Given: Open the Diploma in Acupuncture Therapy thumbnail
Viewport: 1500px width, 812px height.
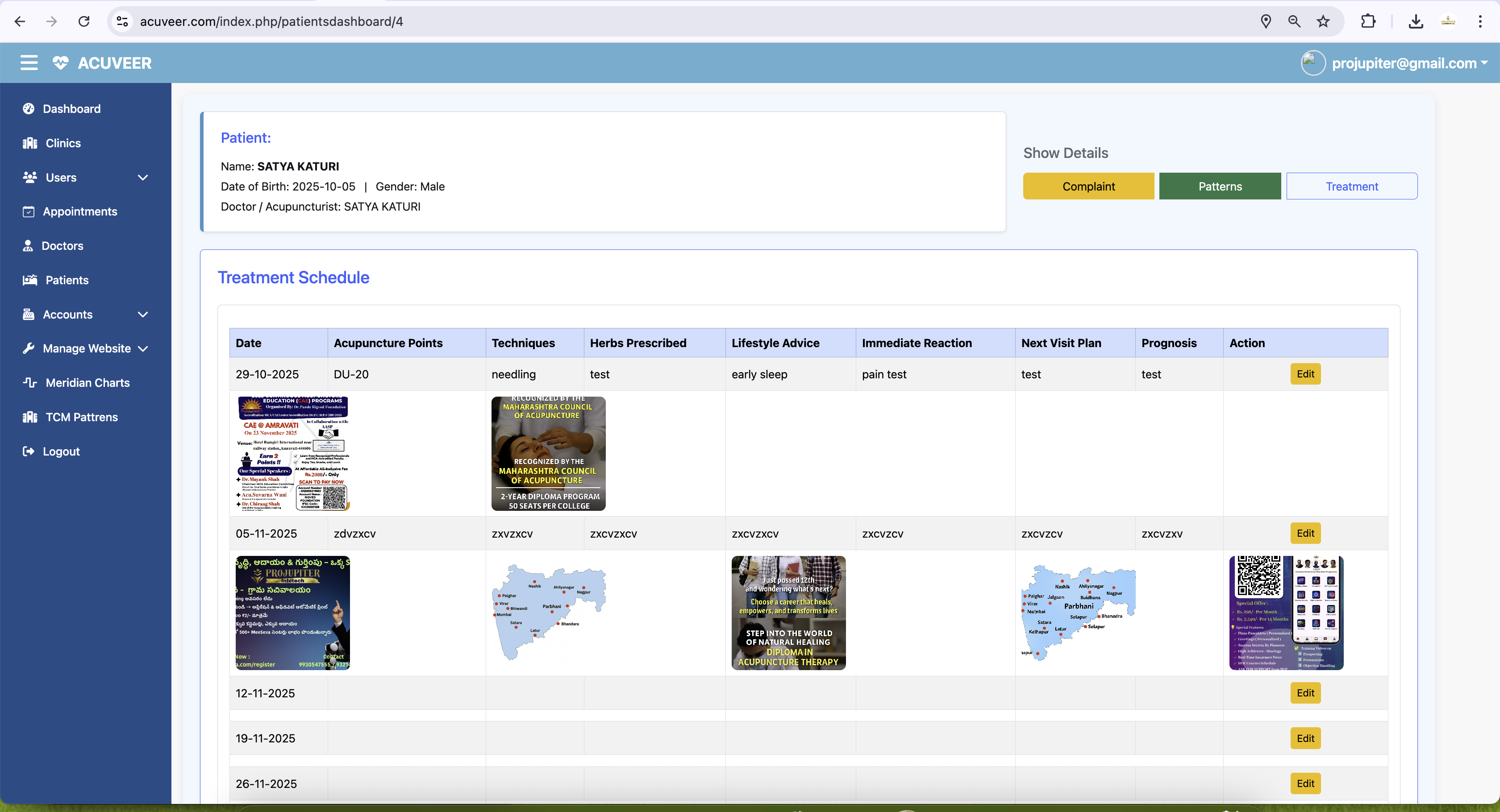Looking at the screenshot, I should [x=788, y=613].
